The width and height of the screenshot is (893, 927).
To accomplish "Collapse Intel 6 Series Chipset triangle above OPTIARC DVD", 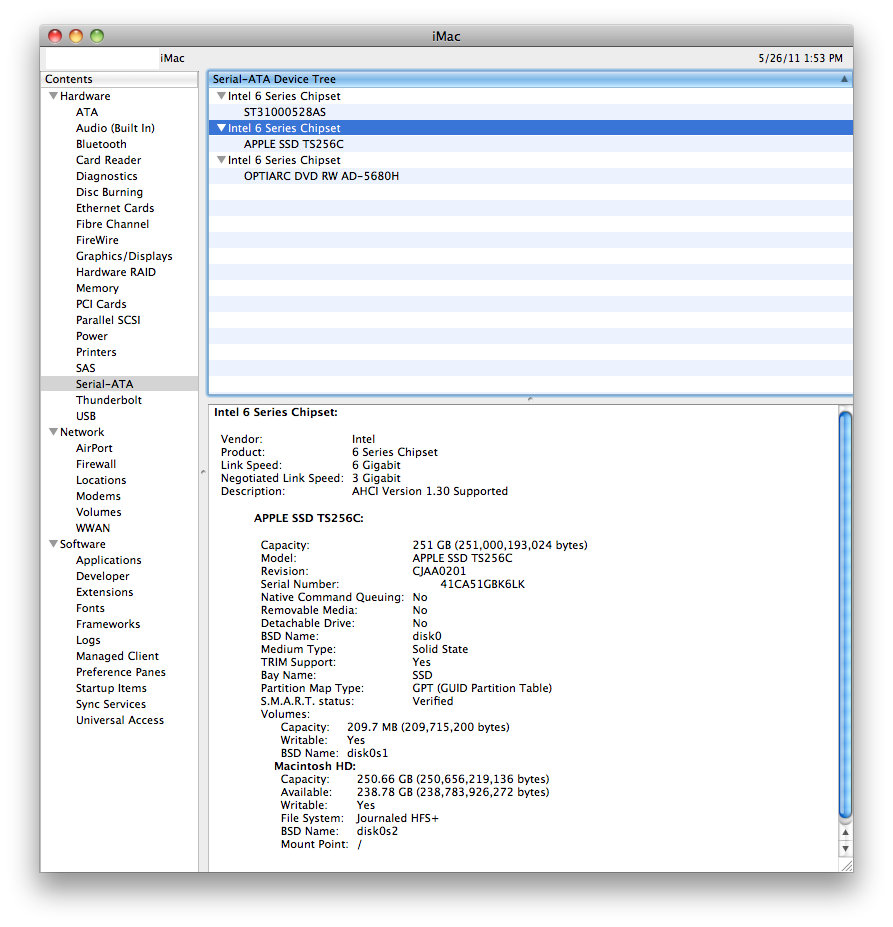I will [x=221, y=160].
